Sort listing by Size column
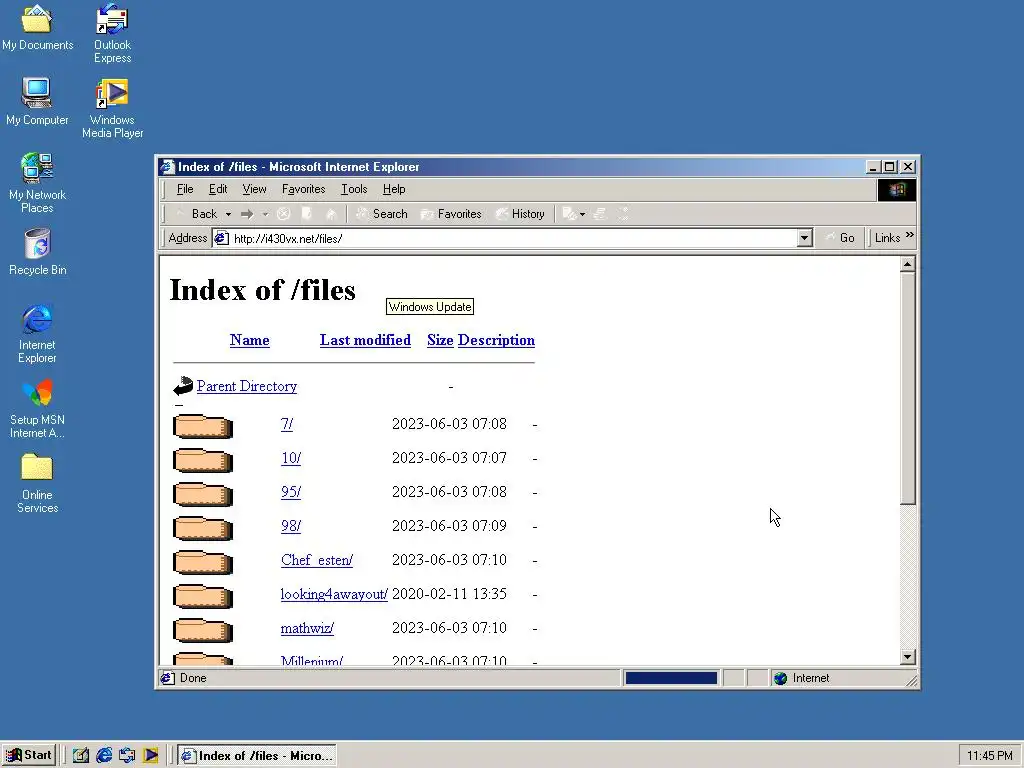Viewport: 1024px width, 768px height. [x=440, y=340]
